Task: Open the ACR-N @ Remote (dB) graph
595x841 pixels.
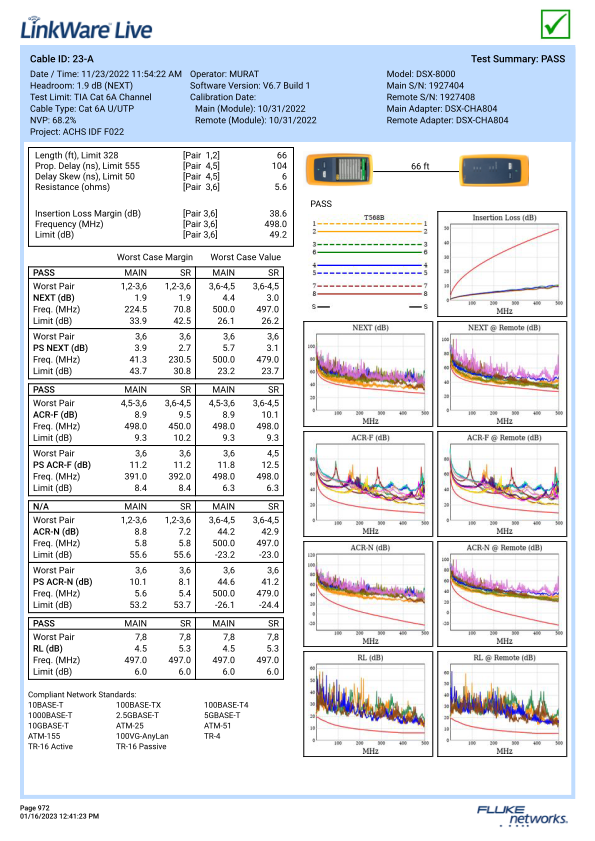Action: [x=502, y=594]
